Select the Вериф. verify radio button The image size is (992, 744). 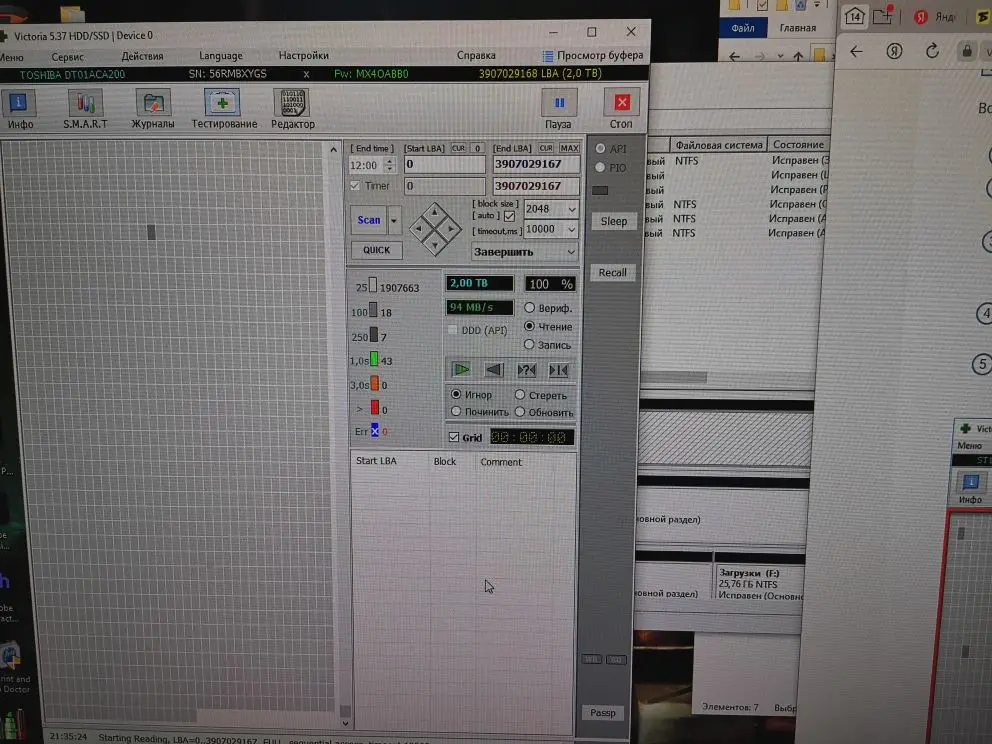(530, 307)
